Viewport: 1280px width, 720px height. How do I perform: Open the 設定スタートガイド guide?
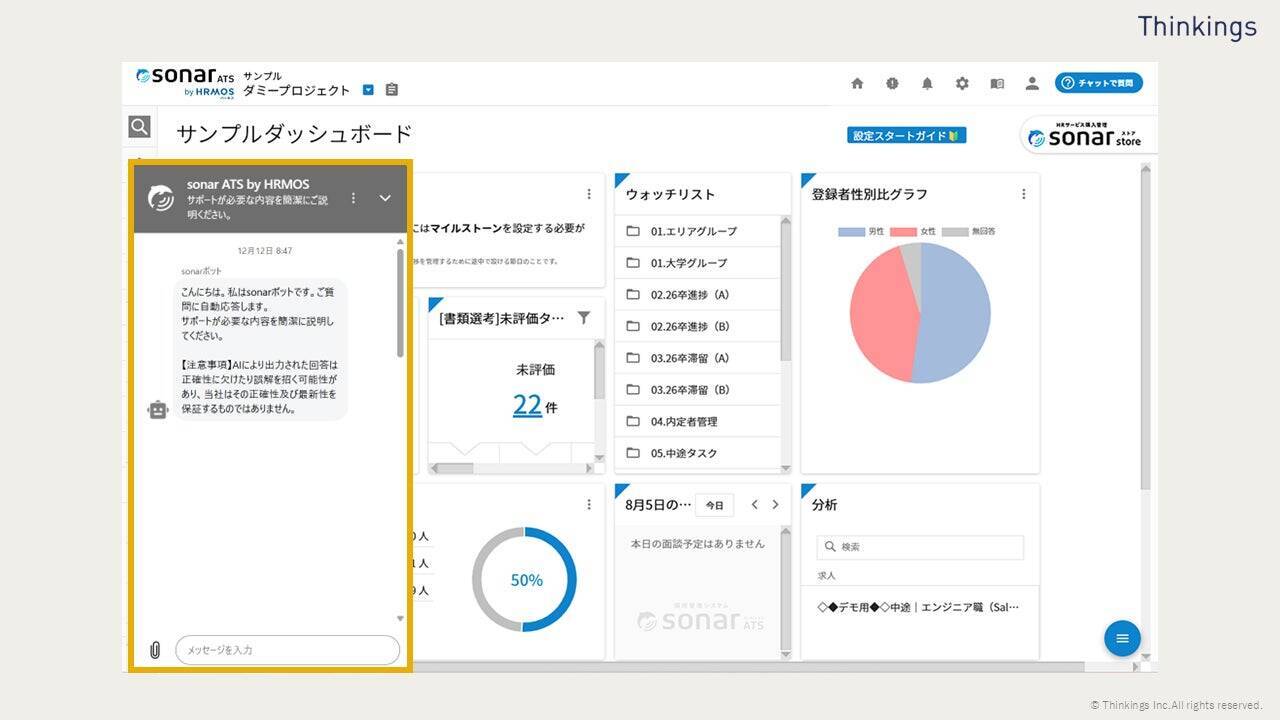click(905, 134)
